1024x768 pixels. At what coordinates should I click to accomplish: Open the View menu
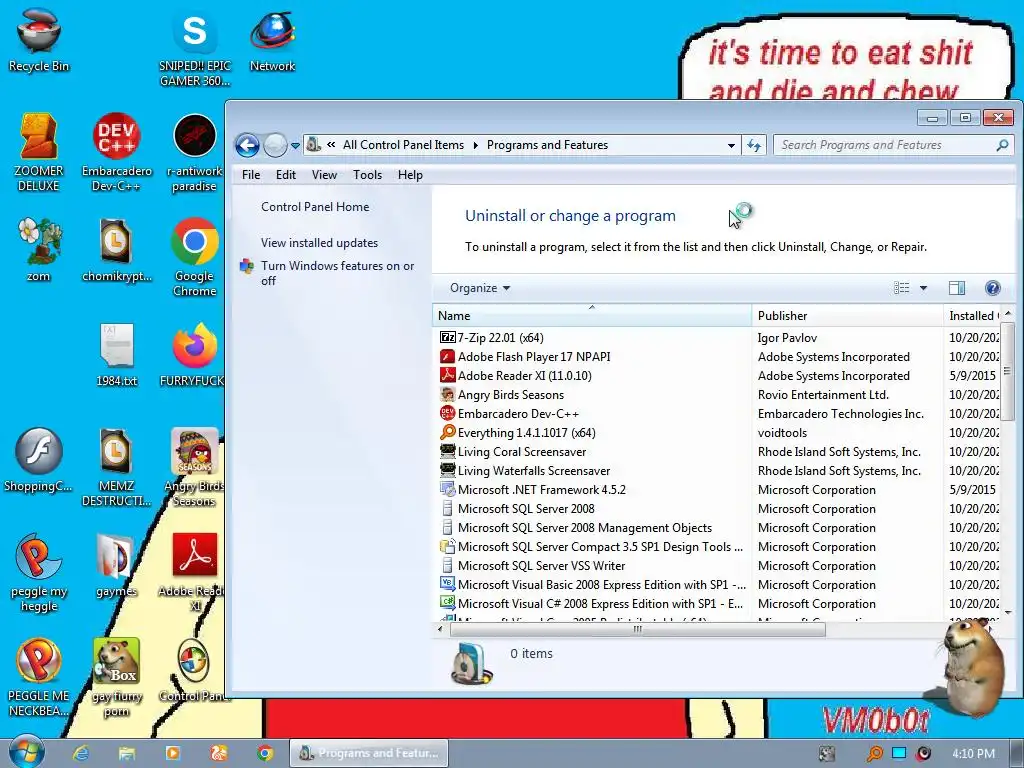click(x=324, y=175)
